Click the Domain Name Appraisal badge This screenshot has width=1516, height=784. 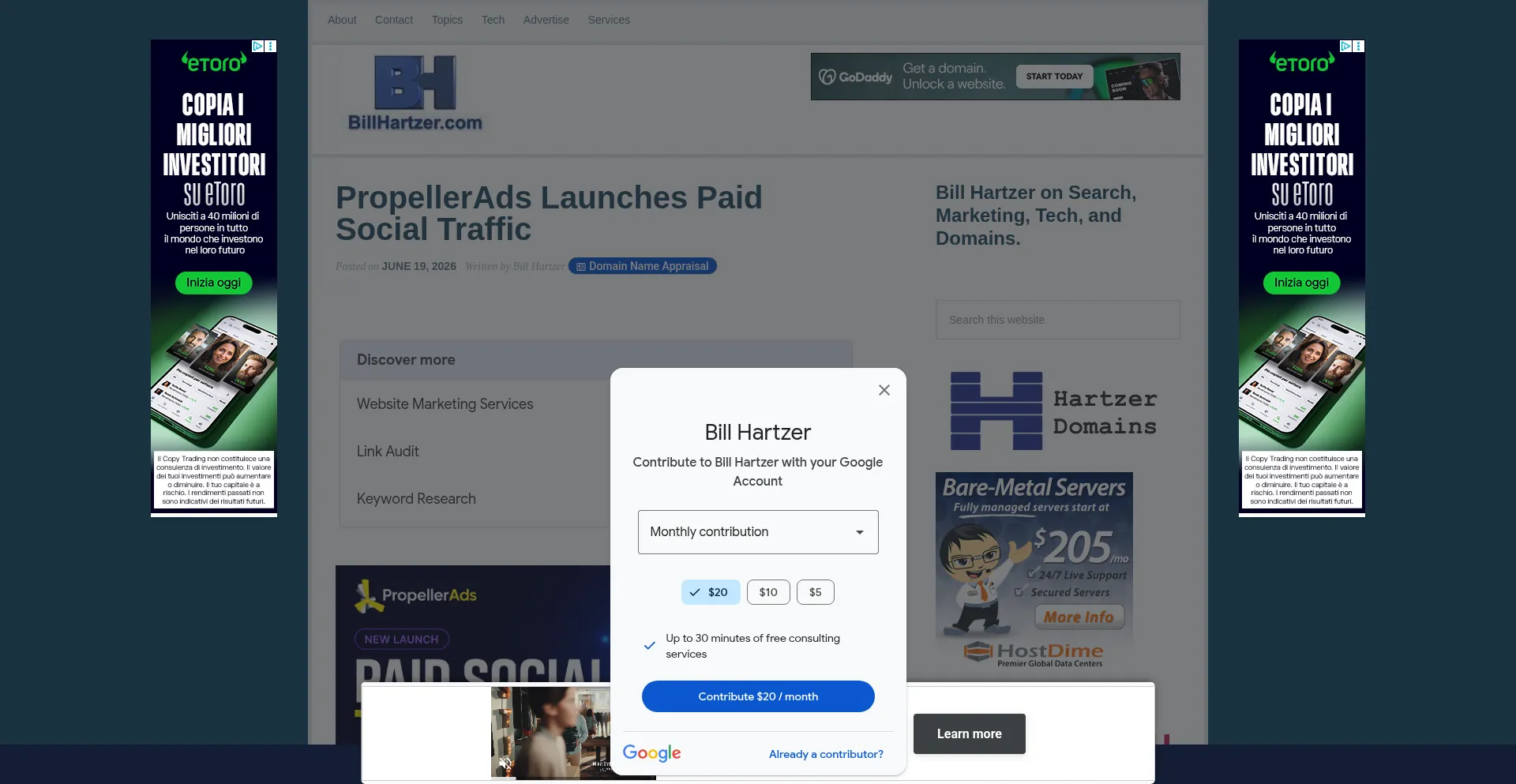tap(642, 266)
